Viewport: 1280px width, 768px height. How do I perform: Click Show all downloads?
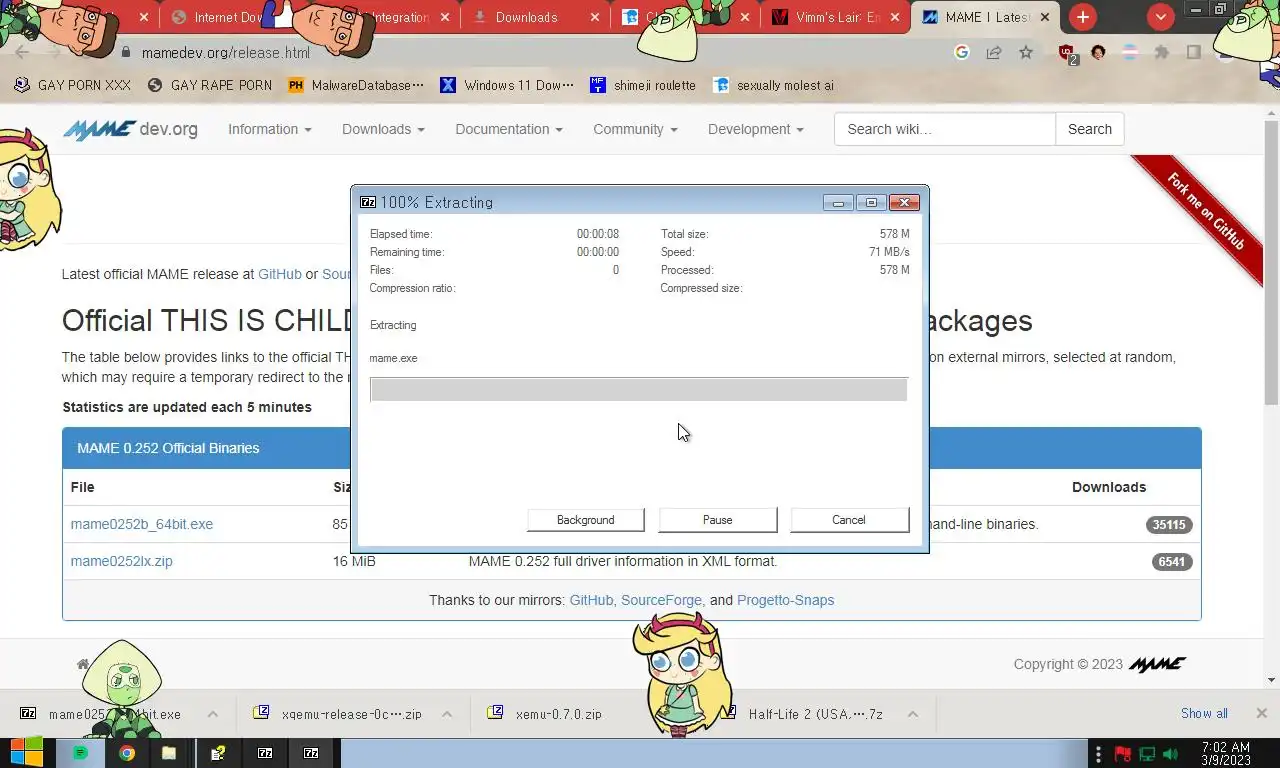1204,713
